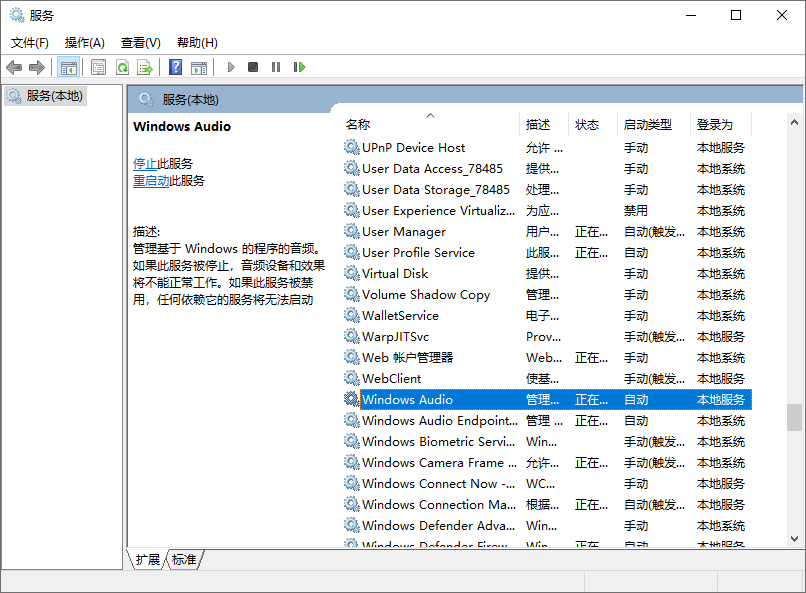The image size is (806, 593).
Task: Click the gear icon beside User Manager
Action: point(352,231)
